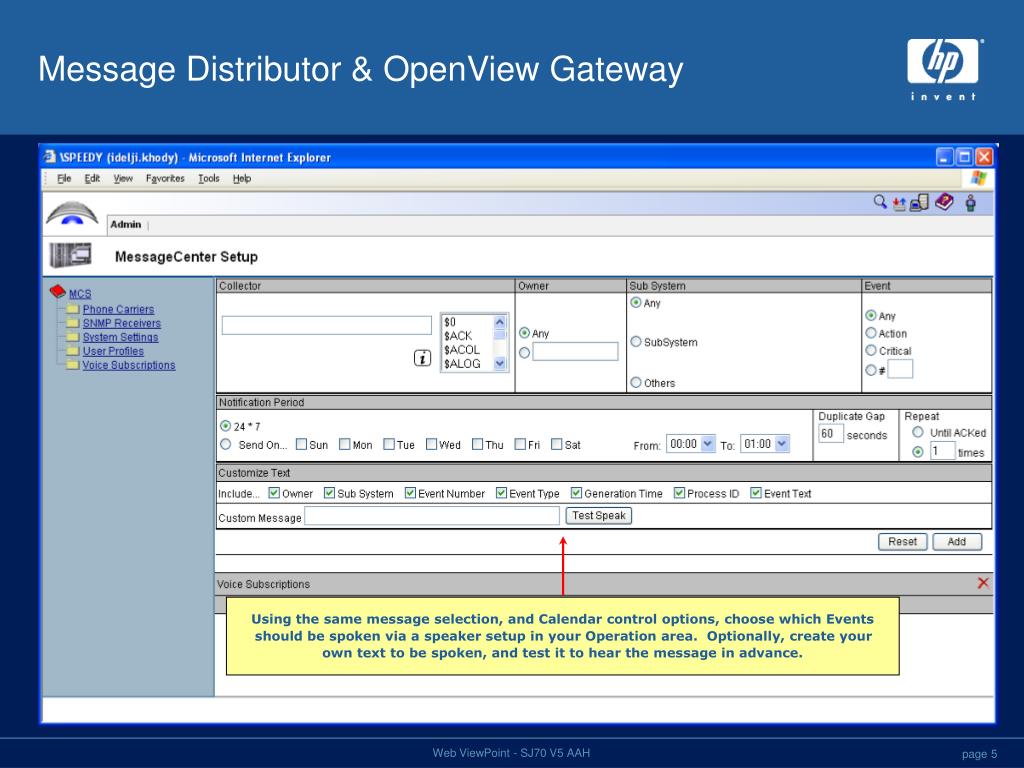Click the Voice Subscriptions folder icon
This screenshot has width=1024, height=768.
73,364
